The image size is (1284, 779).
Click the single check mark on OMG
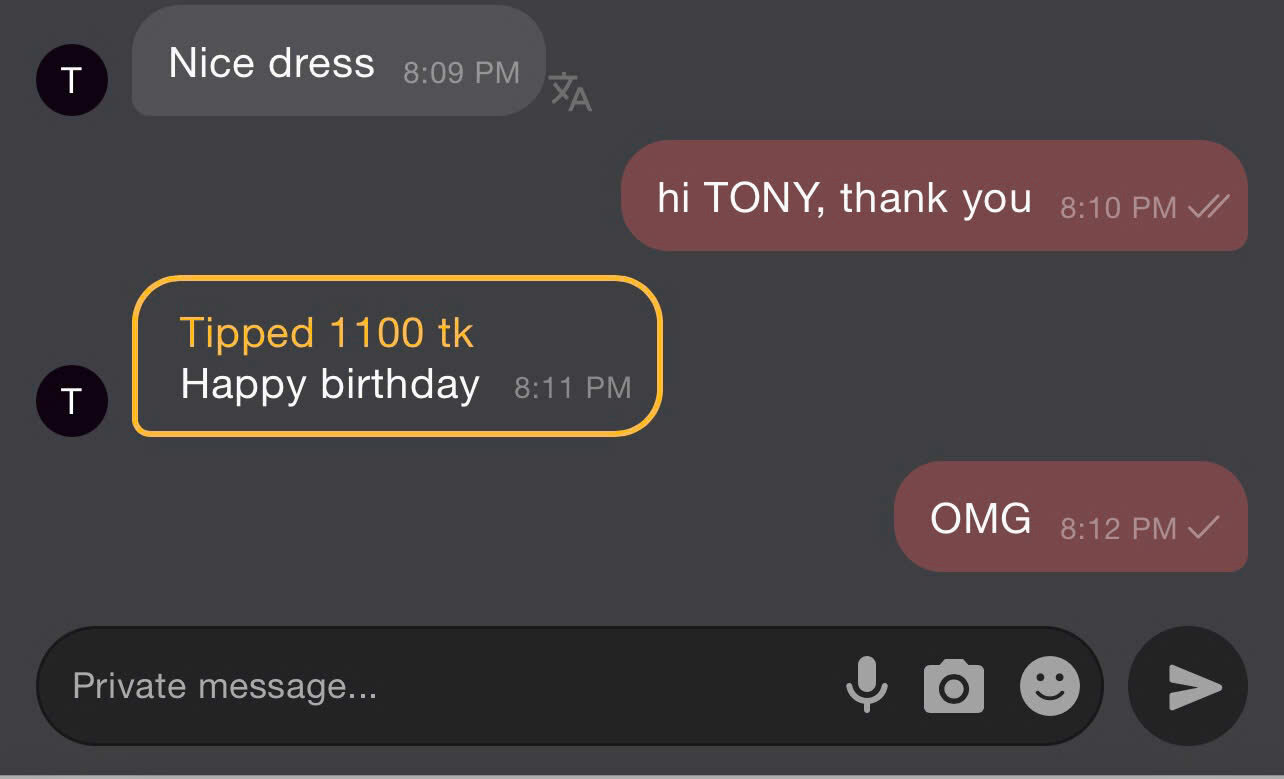pyautogui.click(x=1203, y=527)
